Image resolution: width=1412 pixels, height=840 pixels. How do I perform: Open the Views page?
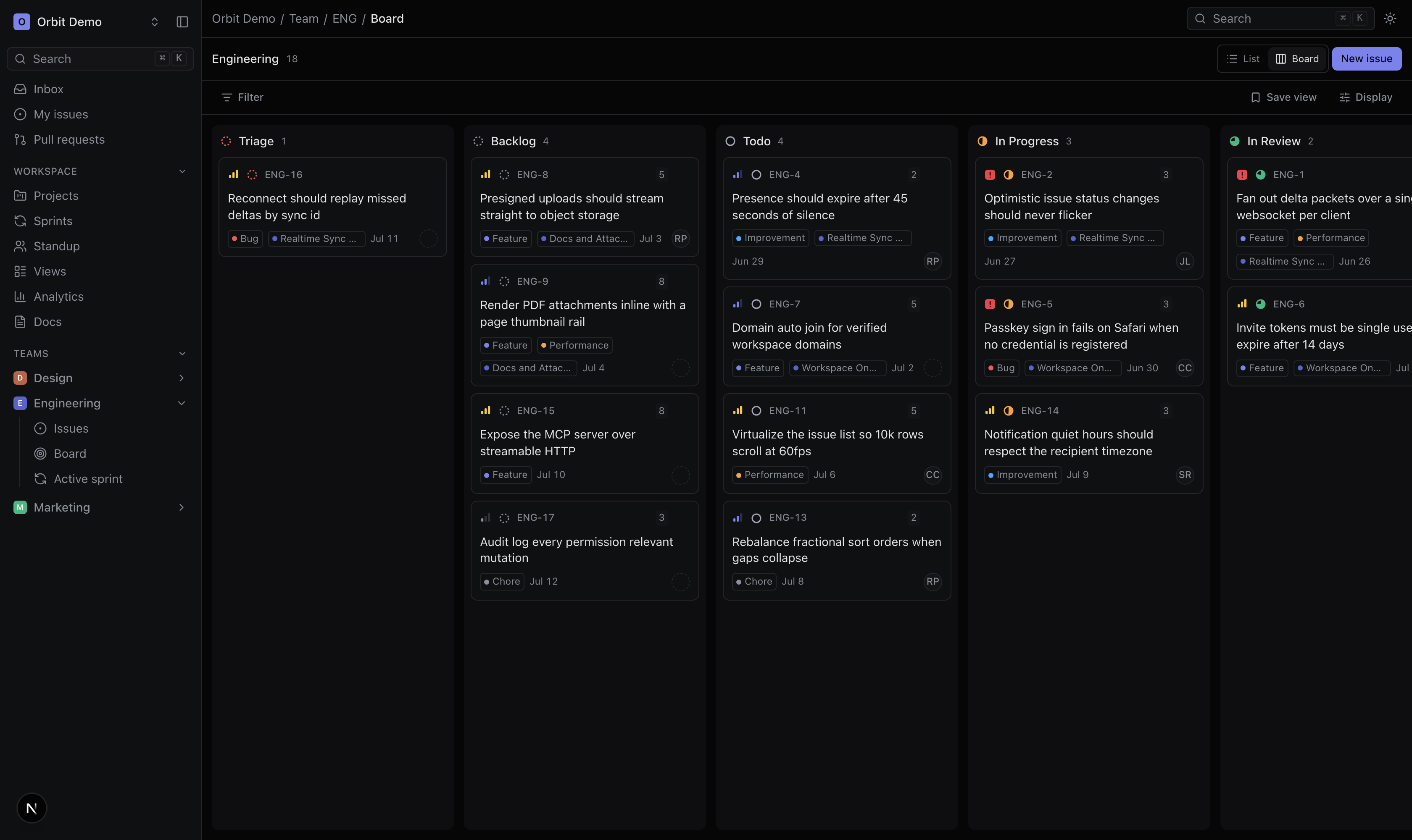[100, 271]
